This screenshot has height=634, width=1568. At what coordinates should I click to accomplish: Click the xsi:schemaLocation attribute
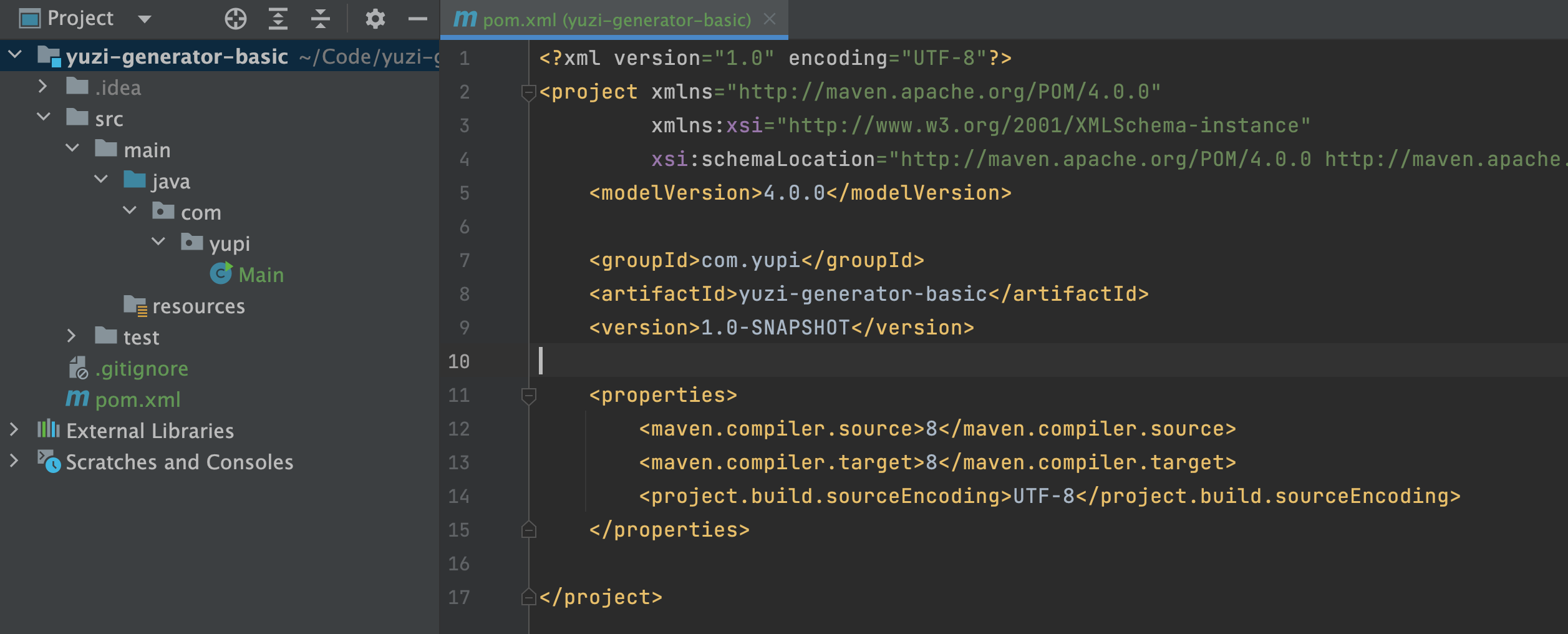pyautogui.click(x=763, y=159)
